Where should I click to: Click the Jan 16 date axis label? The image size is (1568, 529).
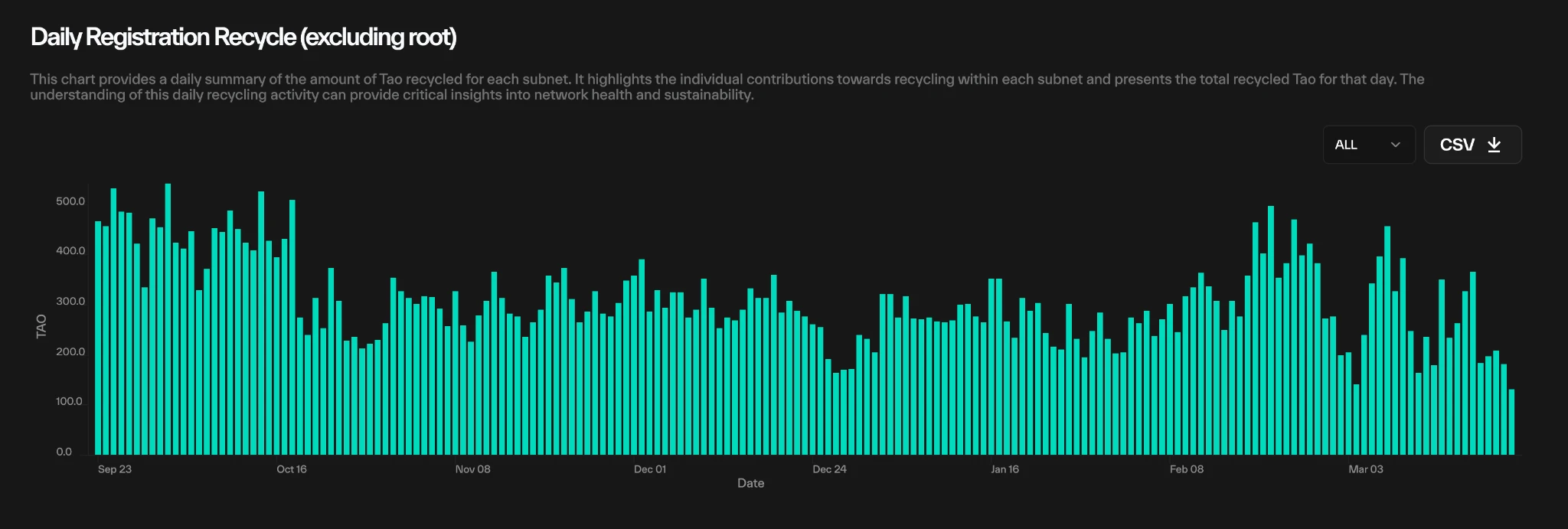(x=1004, y=469)
